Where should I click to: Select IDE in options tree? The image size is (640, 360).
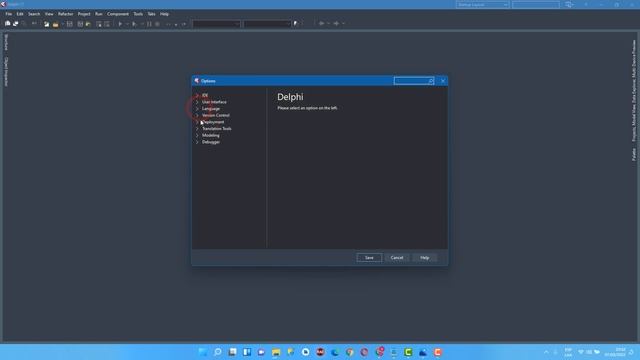[x=205, y=95]
